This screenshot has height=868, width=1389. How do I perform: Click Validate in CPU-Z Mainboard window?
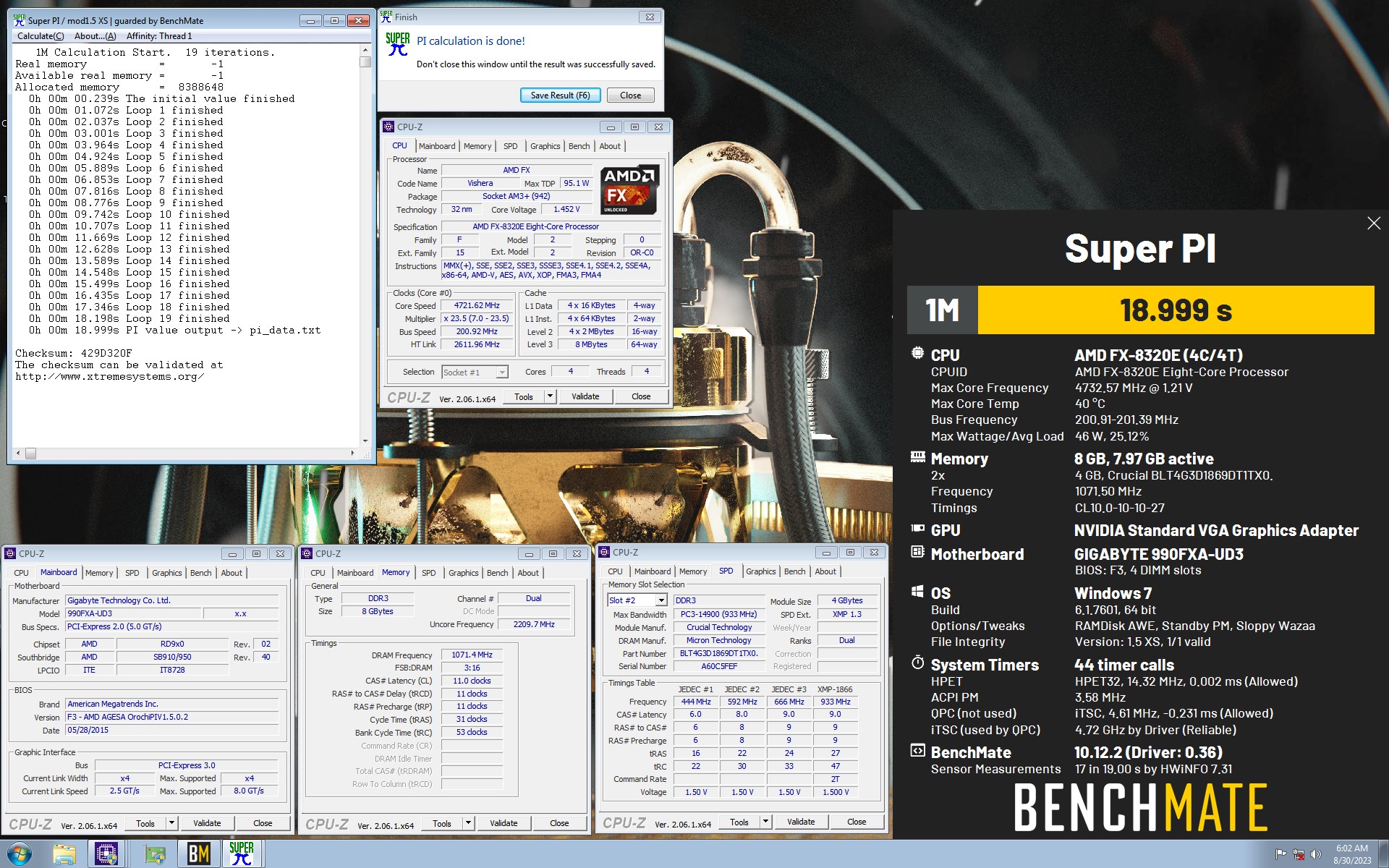(207, 823)
